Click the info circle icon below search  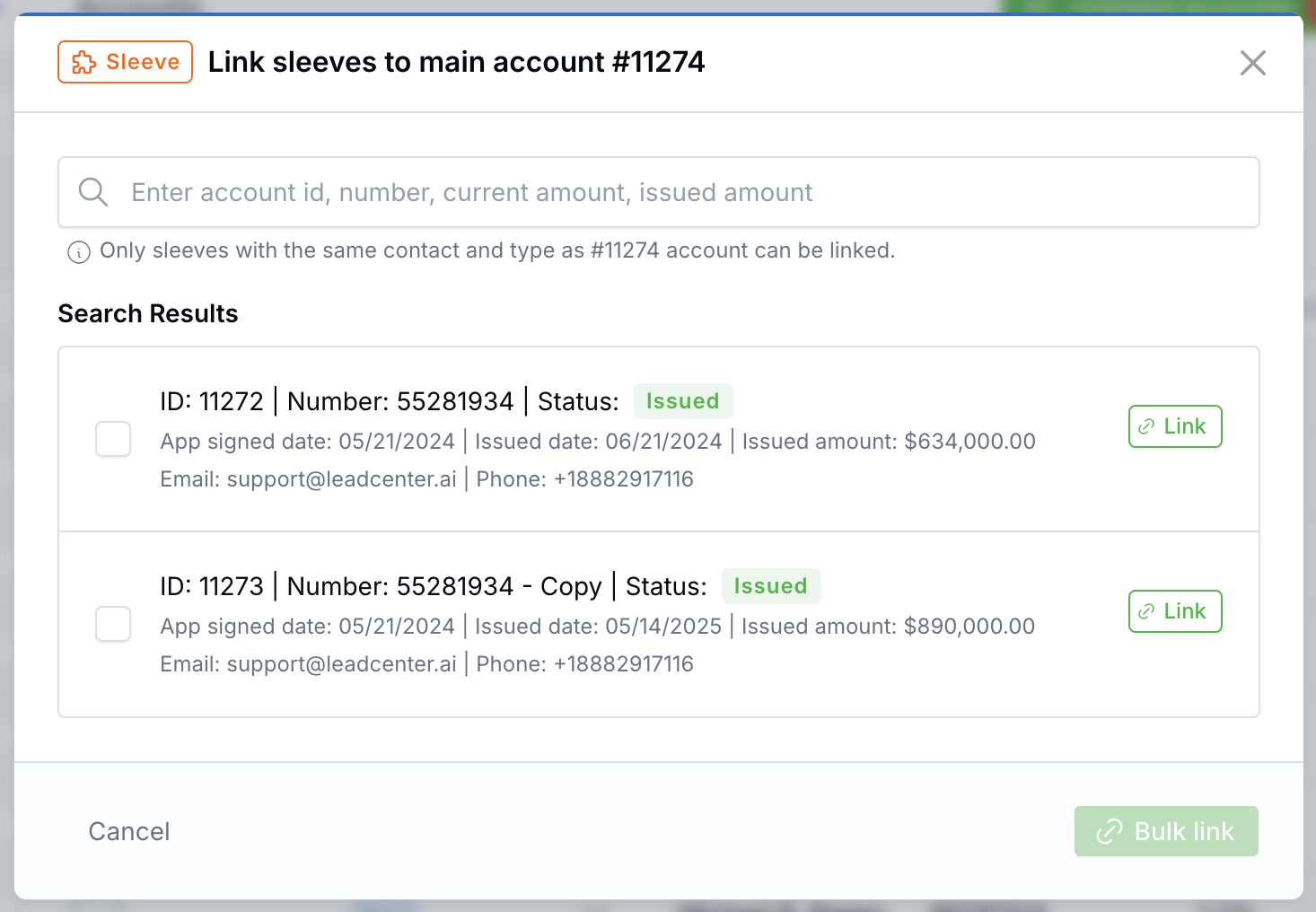(x=79, y=252)
